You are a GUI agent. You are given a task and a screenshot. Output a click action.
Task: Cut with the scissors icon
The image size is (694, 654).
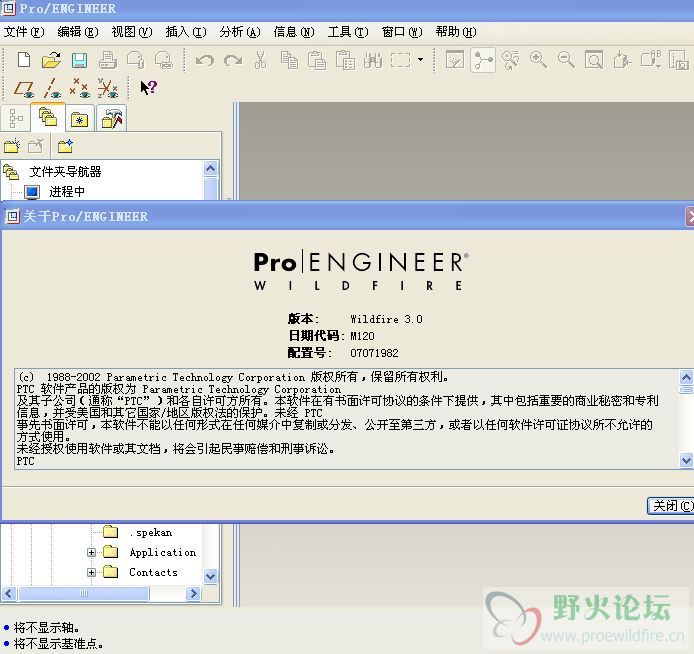click(261, 60)
